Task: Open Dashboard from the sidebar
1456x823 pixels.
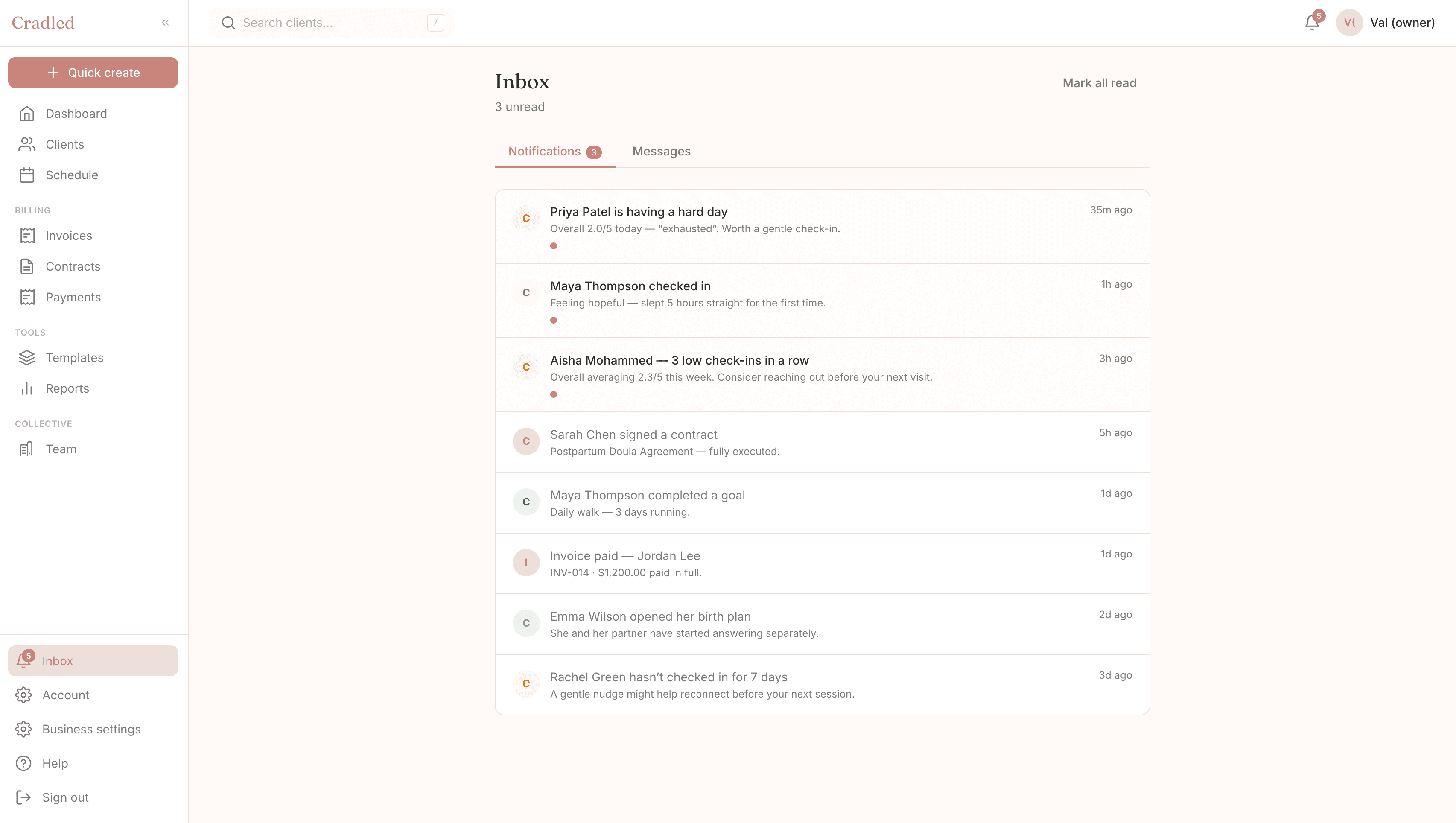Action: 93,114
